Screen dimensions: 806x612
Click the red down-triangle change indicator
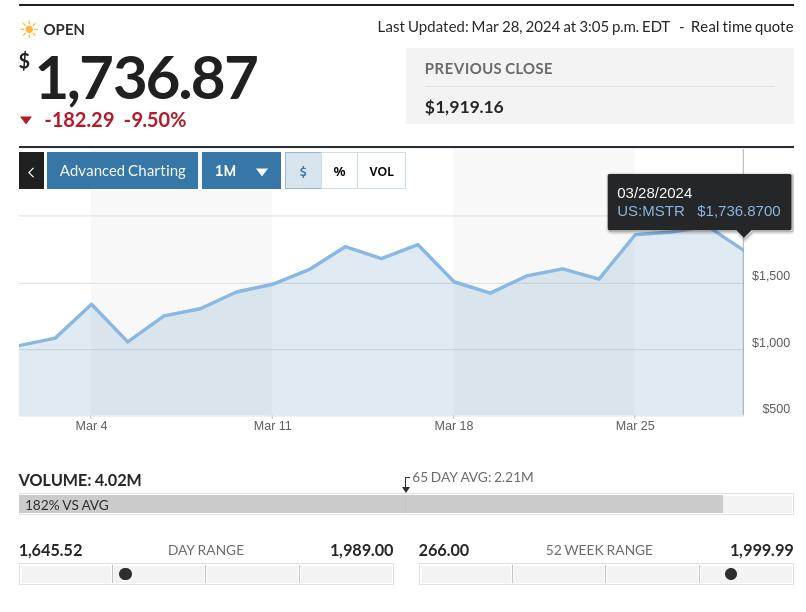(x=26, y=121)
